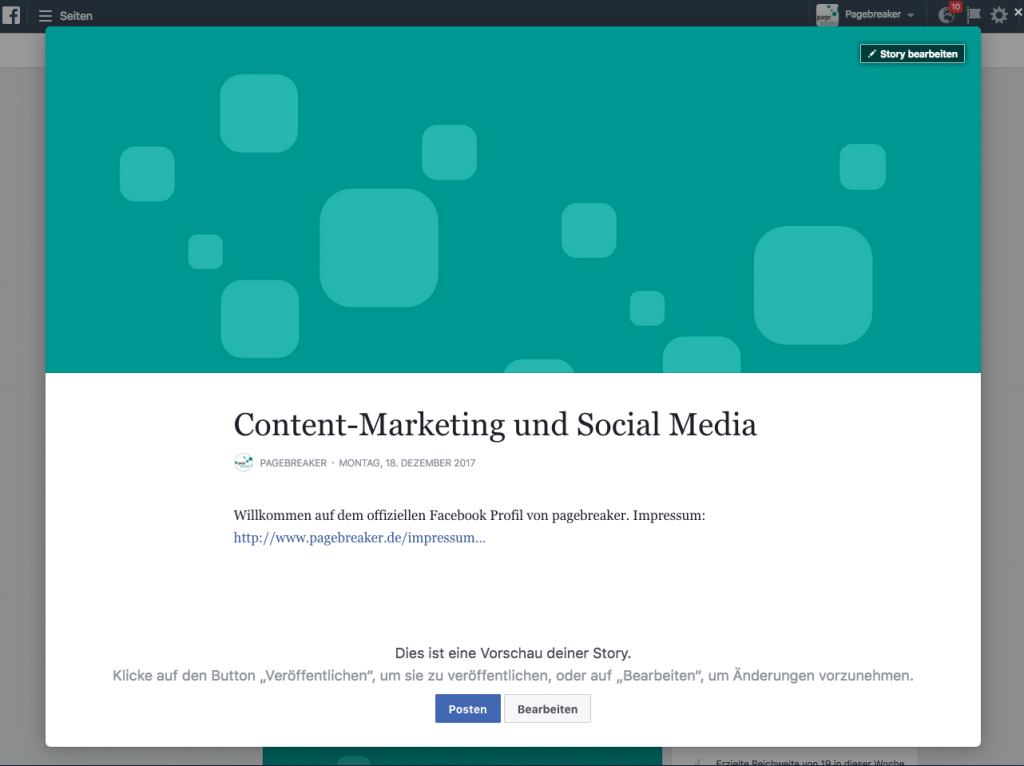Click the headline Content-Marketing und Social Media
The width and height of the screenshot is (1024, 766).
494,424
